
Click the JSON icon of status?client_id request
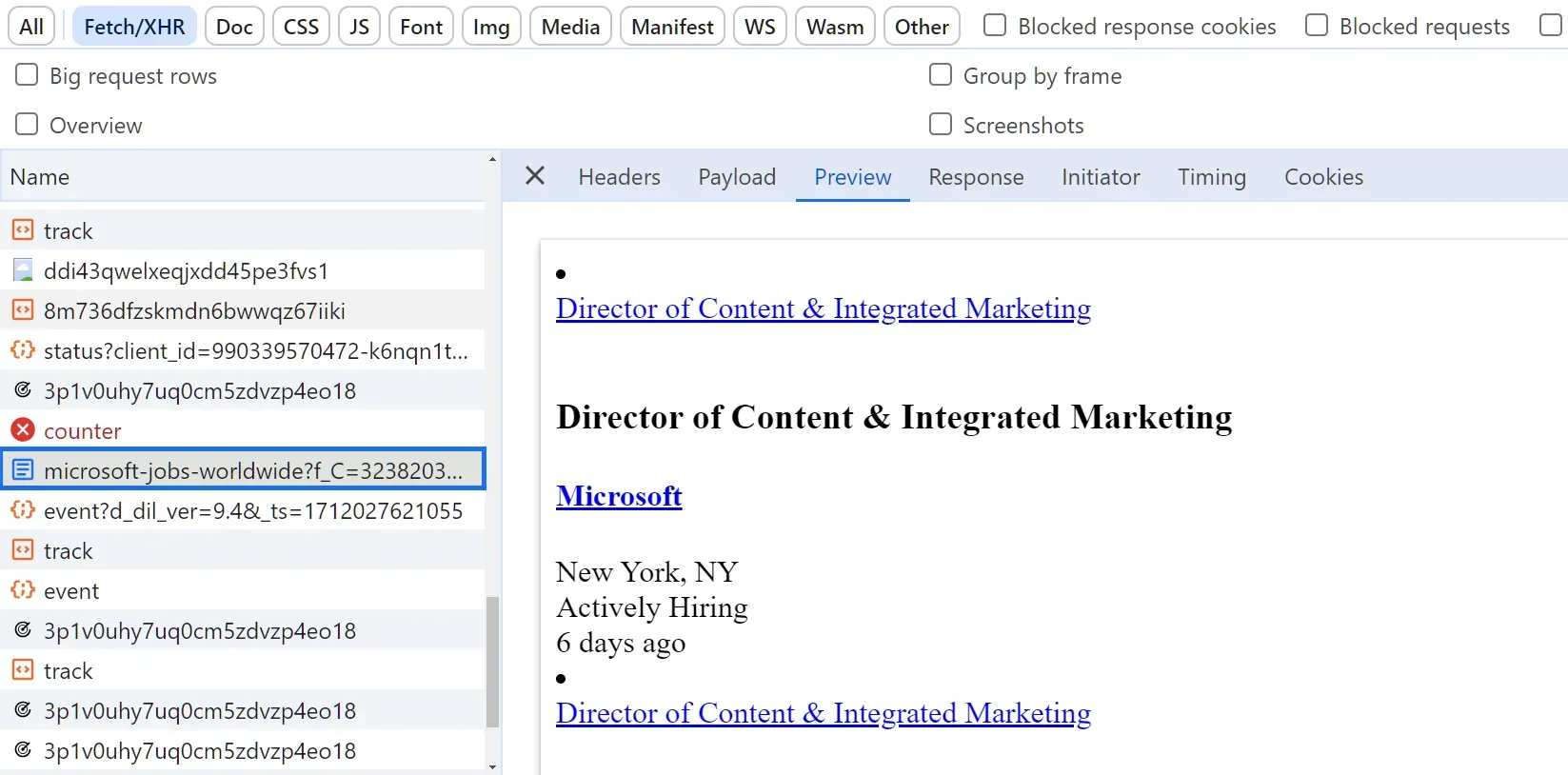click(23, 349)
